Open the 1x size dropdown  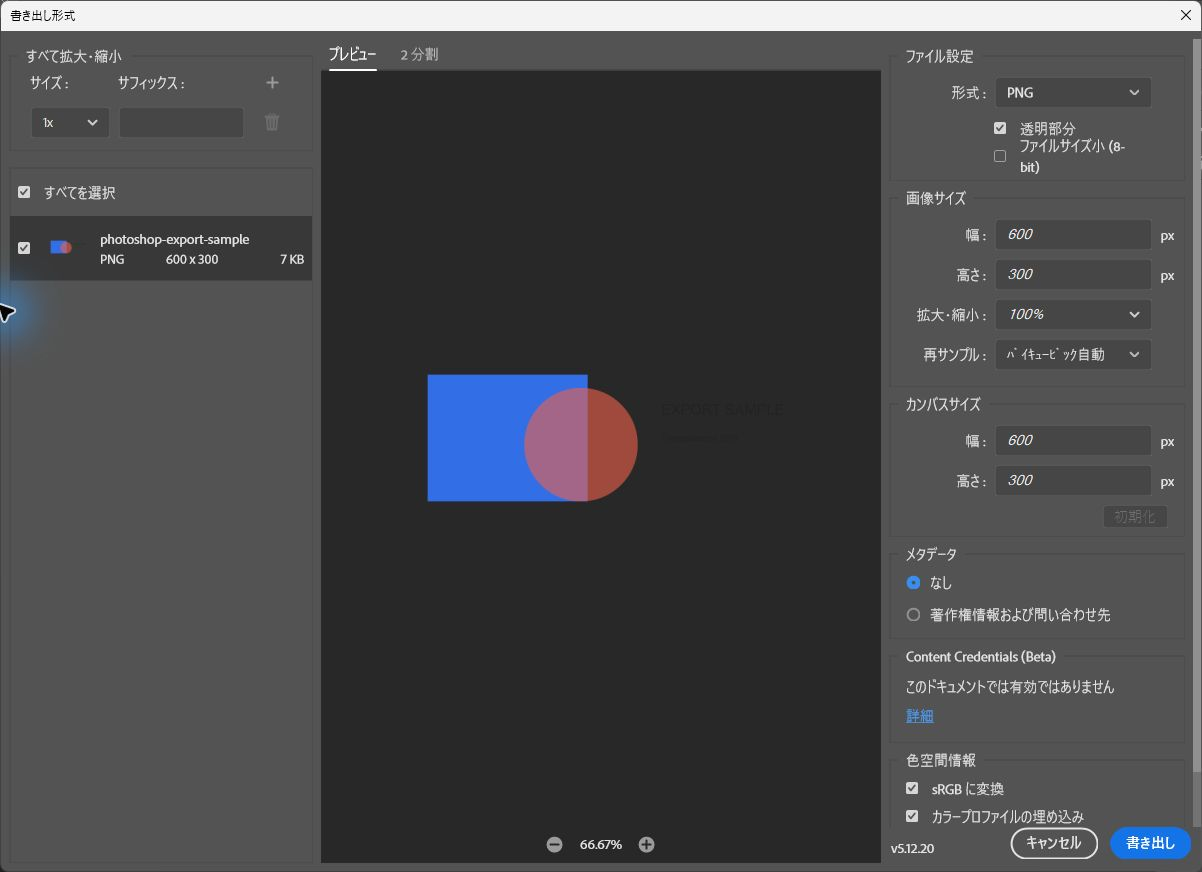click(70, 122)
